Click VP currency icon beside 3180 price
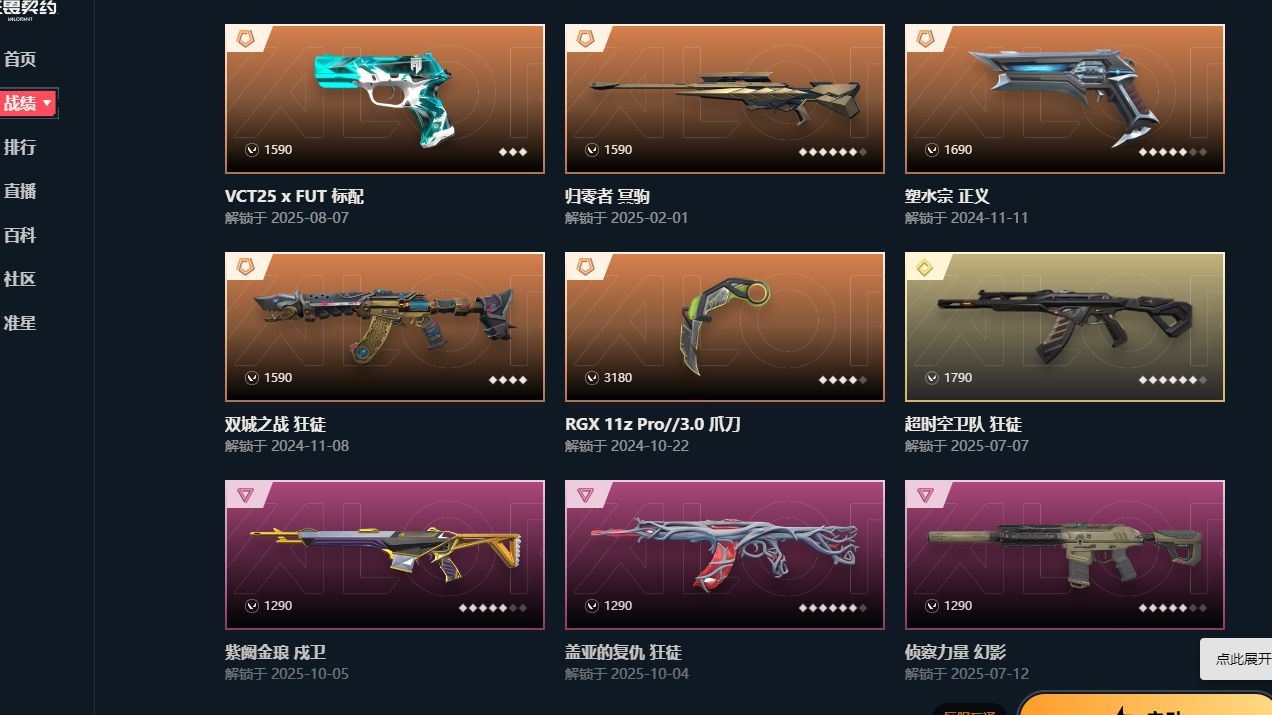This screenshot has width=1272, height=715. point(592,378)
